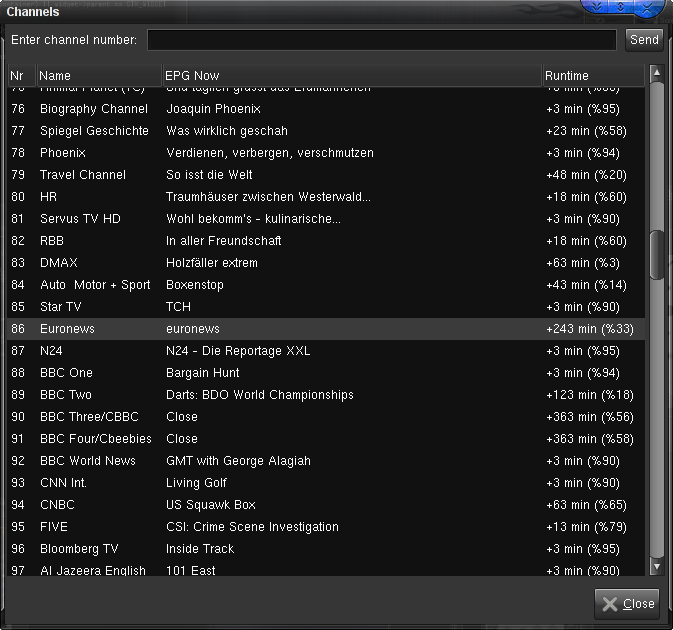Select the N24 channel name

tap(51, 351)
